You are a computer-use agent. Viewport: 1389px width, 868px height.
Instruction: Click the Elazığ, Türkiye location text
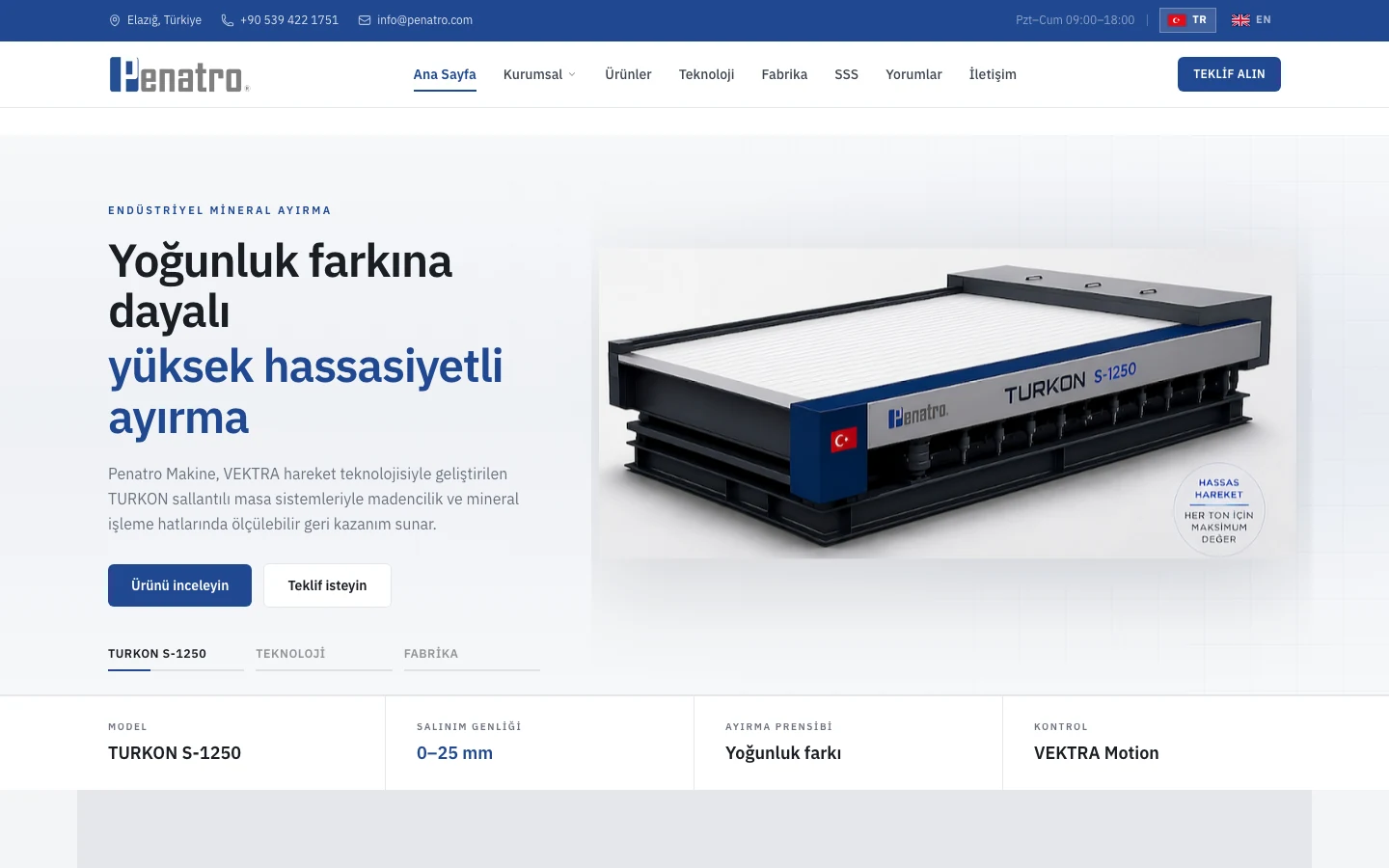(164, 20)
